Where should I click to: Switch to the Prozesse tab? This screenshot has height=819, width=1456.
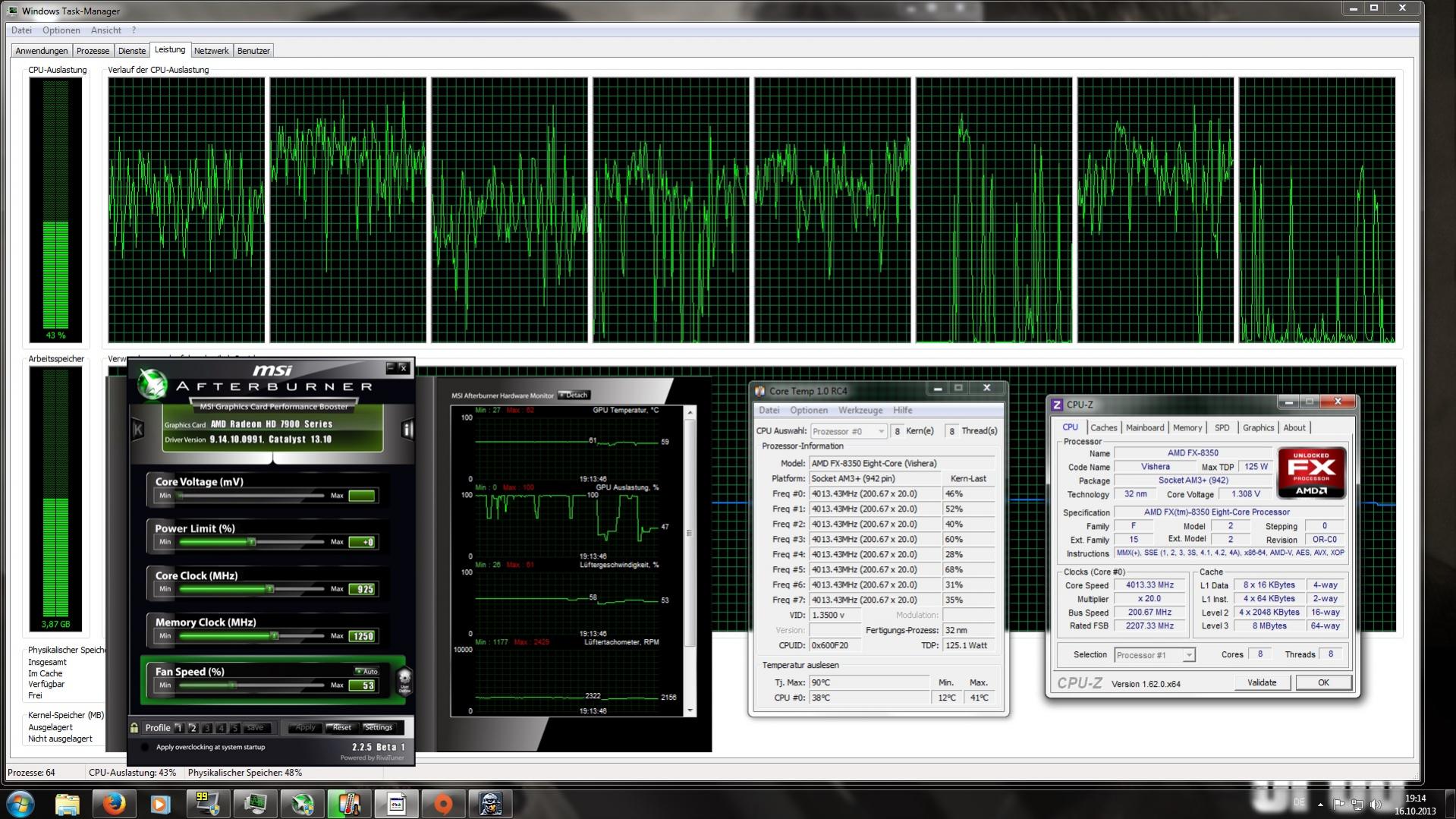point(93,51)
